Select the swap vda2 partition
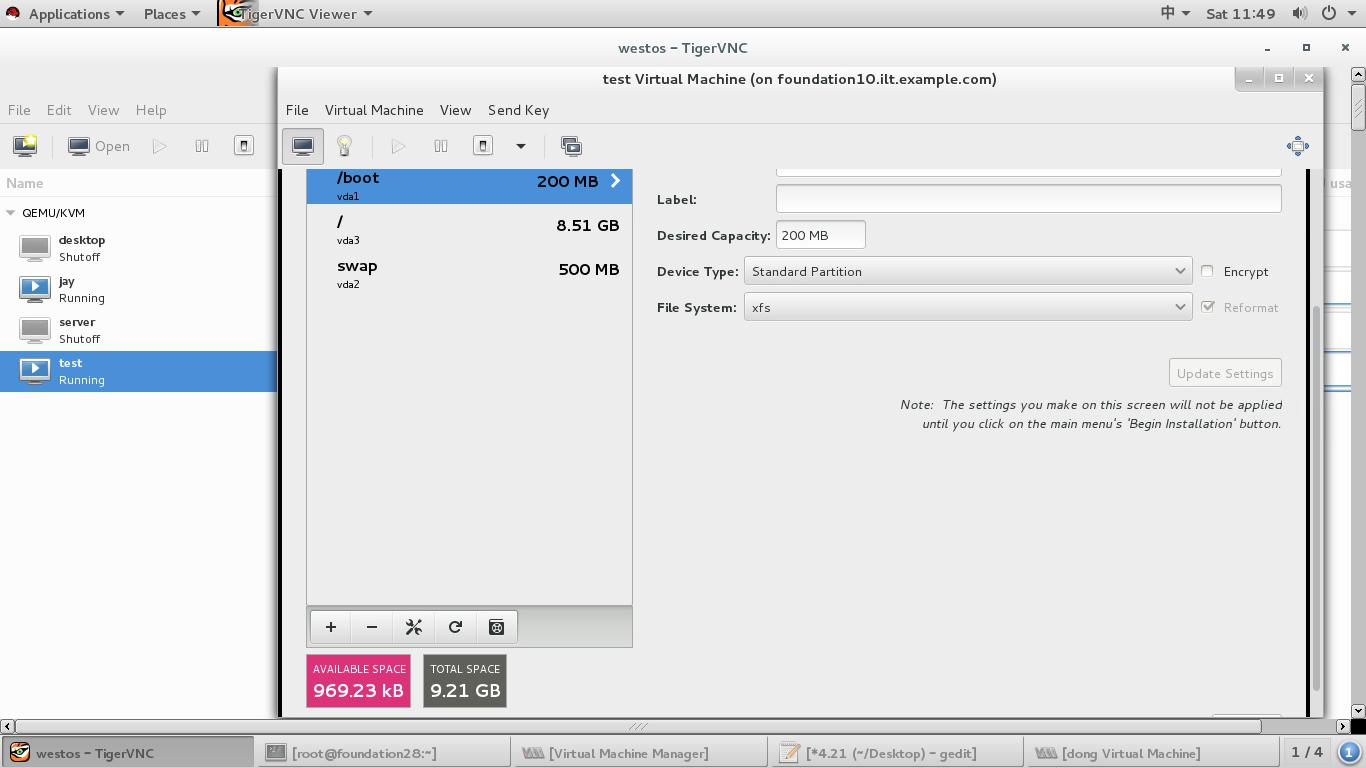Viewport: 1366px width, 768px height. click(x=468, y=273)
